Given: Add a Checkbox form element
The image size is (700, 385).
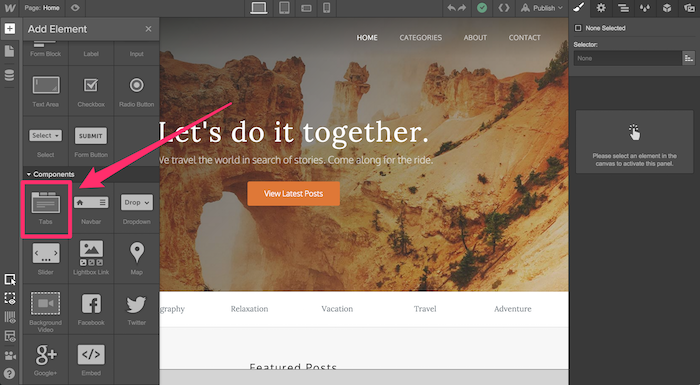Looking at the screenshot, I should (91, 91).
